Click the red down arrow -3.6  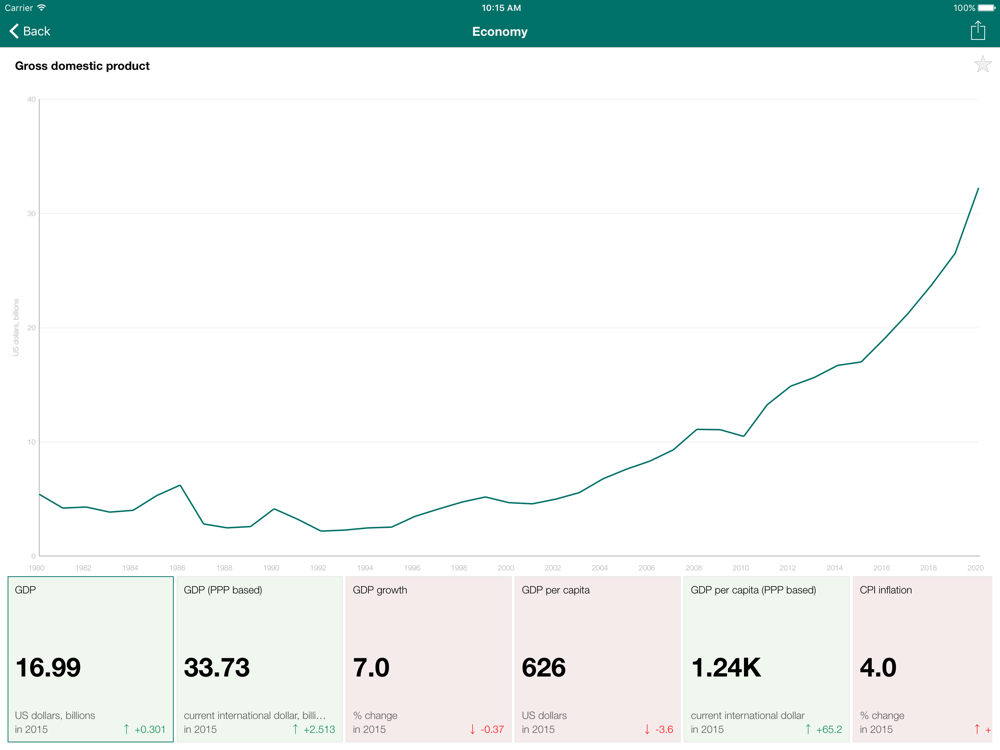[659, 729]
